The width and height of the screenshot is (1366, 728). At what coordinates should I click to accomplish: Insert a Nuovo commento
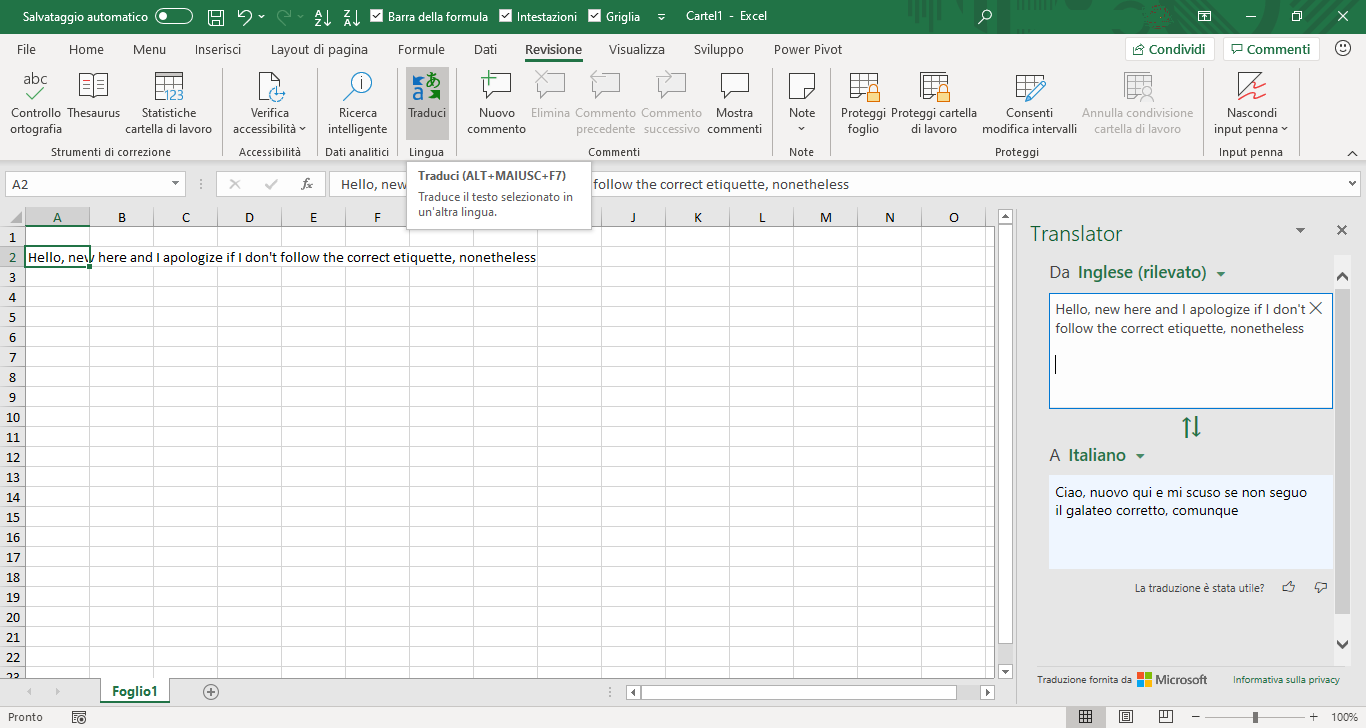496,103
